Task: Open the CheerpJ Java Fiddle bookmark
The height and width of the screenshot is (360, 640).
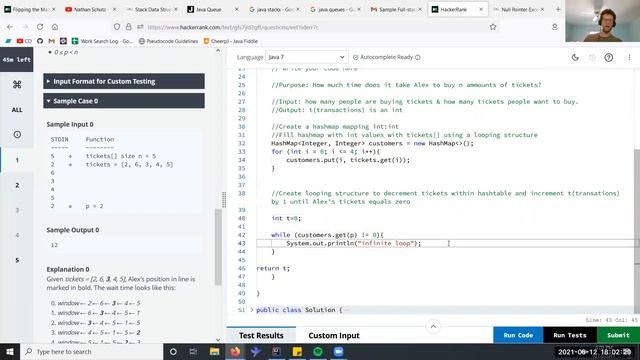Action: [231, 41]
